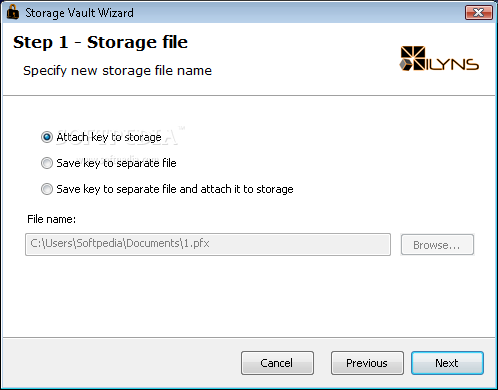Click the File name: label
Screen dimensions: 498x390
pyautogui.click(x=51, y=219)
